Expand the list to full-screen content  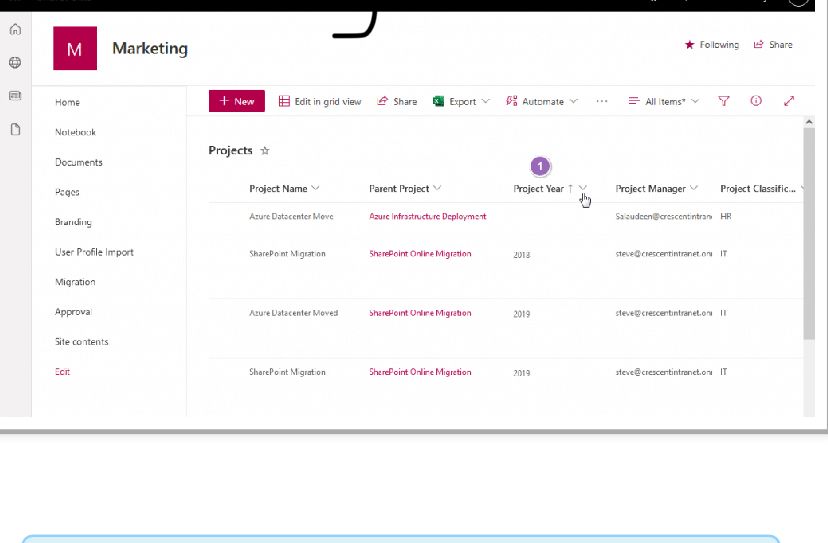(x=789, y=101)
